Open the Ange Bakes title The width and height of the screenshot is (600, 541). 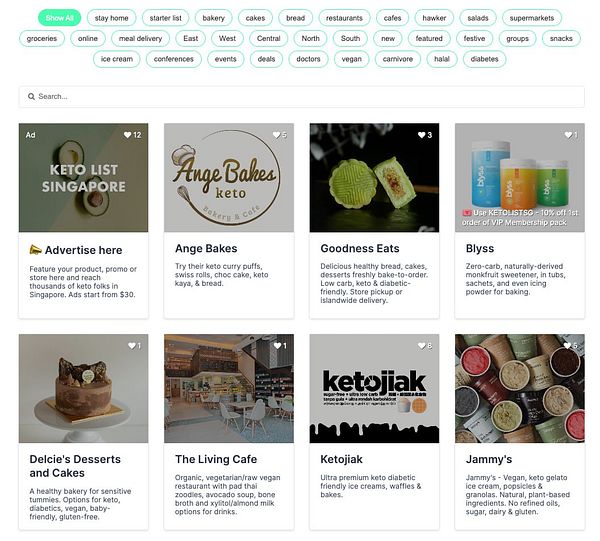pos(206,249)
